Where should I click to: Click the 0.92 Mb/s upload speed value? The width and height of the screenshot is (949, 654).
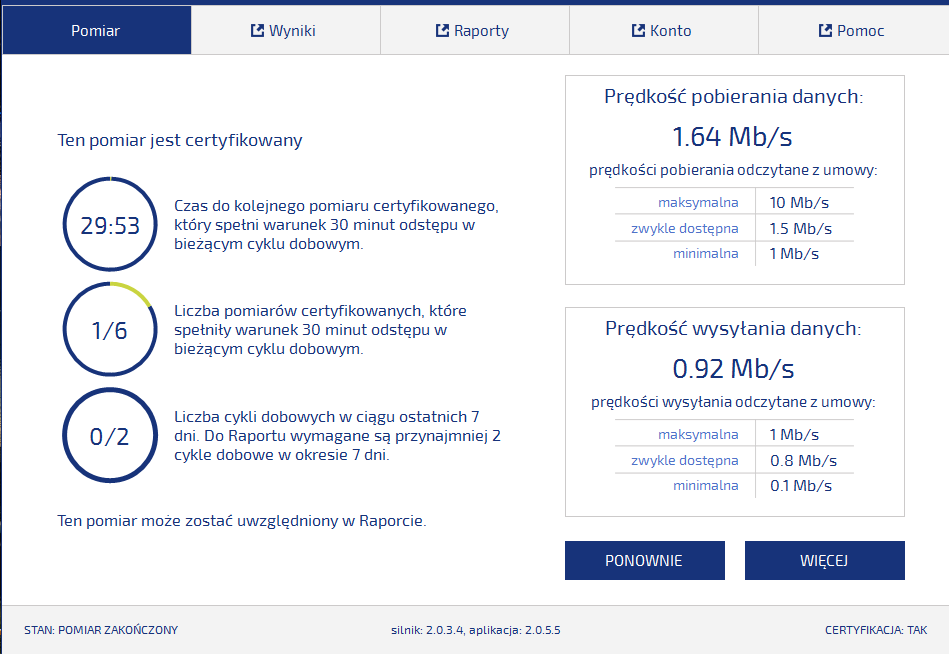pyautogui.click(x=733, y=368)
